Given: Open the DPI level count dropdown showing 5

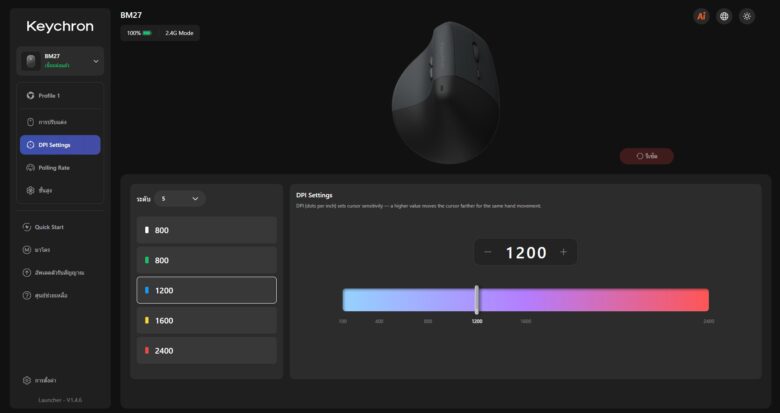Looking at the screenshot, I should coord(180,199).
